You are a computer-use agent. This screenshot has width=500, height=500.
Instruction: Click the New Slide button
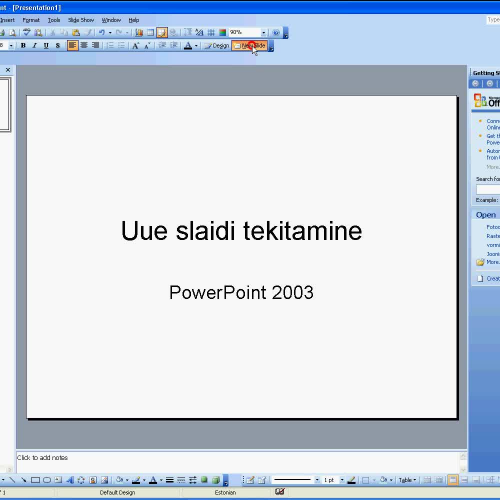pyautogui.click(x=250, y=46)
